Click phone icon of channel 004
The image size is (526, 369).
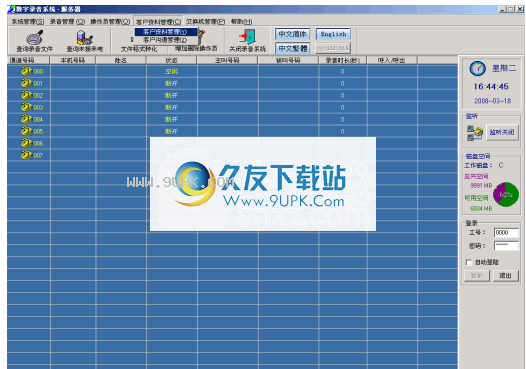pos(26,119)
